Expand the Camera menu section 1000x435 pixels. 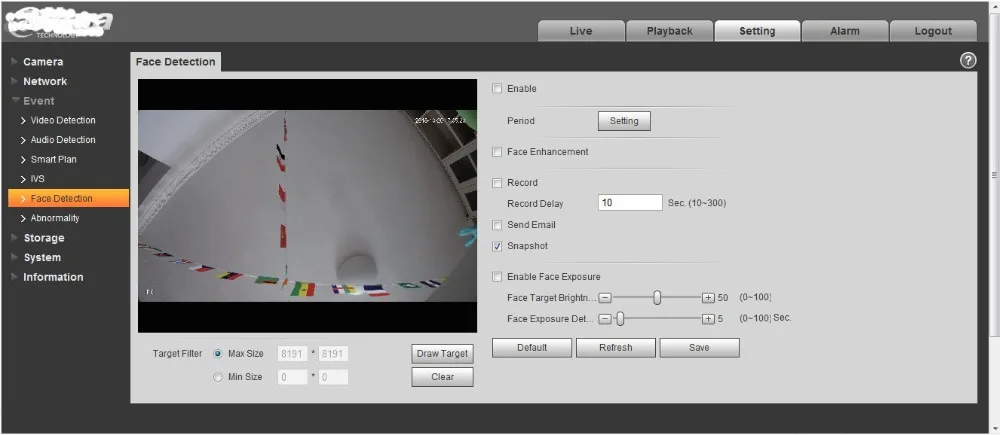pos(43,62)
